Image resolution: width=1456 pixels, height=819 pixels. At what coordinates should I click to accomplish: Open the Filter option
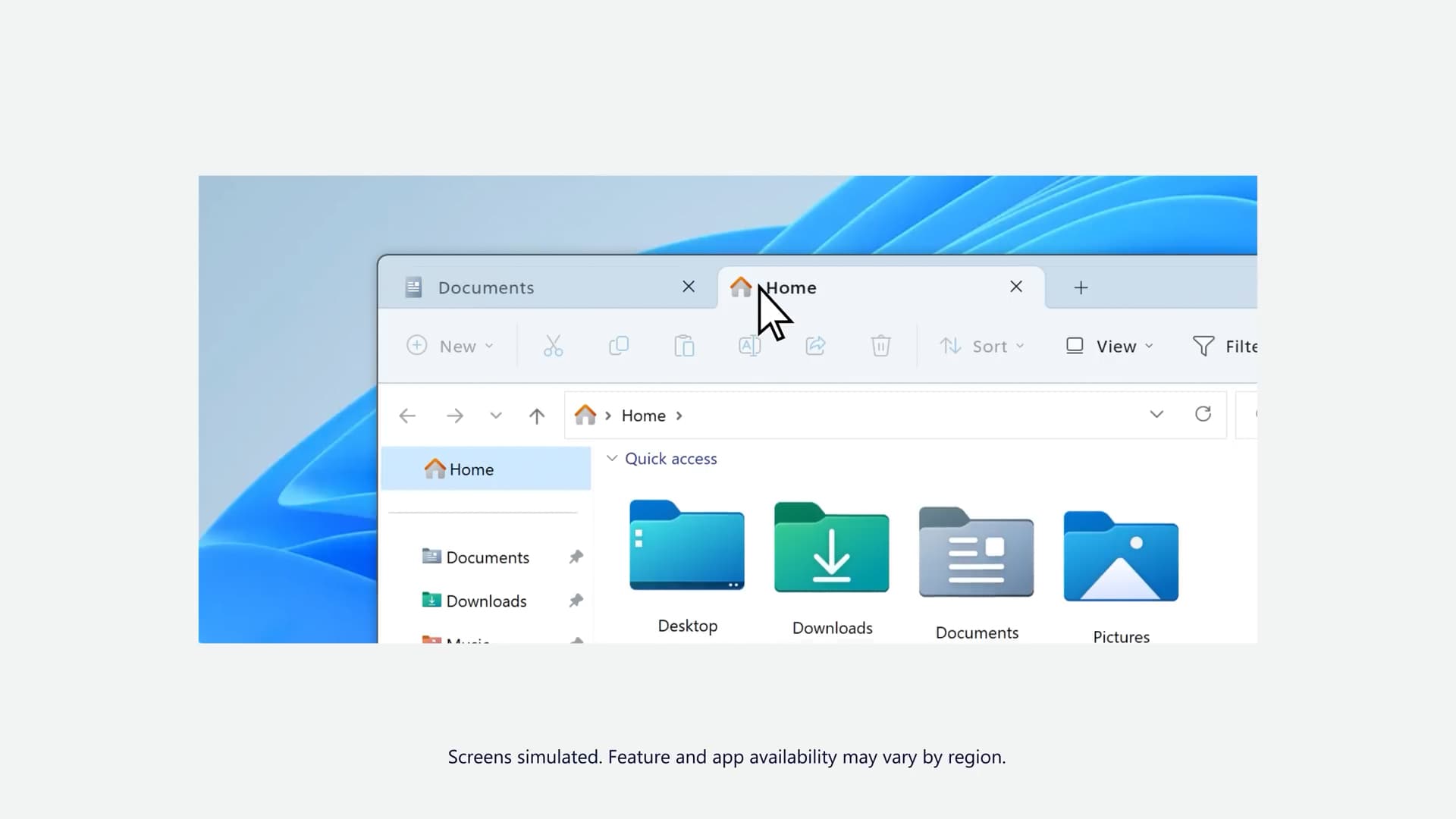pos(1225,346)
